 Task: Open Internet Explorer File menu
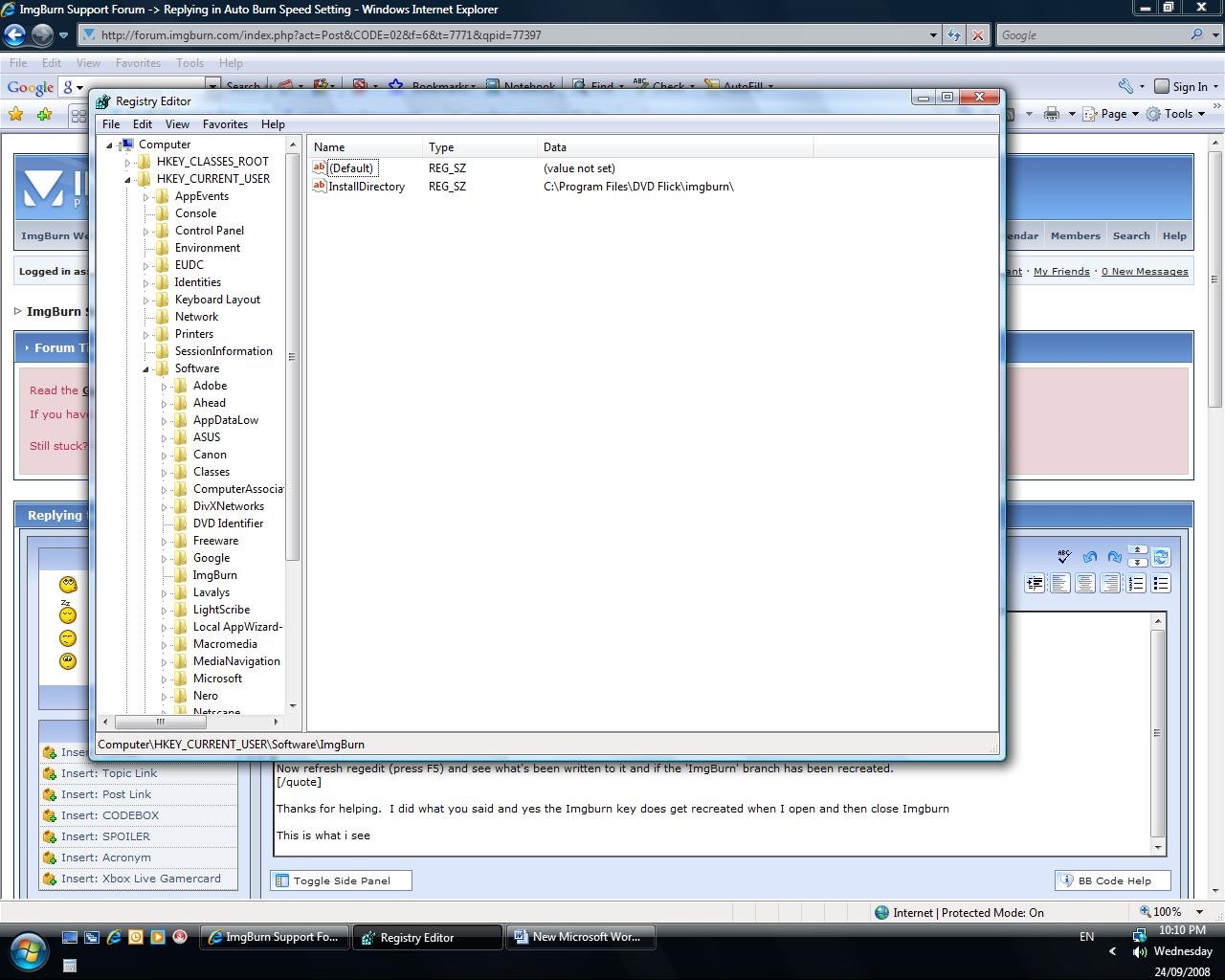(x=18, y=63)
